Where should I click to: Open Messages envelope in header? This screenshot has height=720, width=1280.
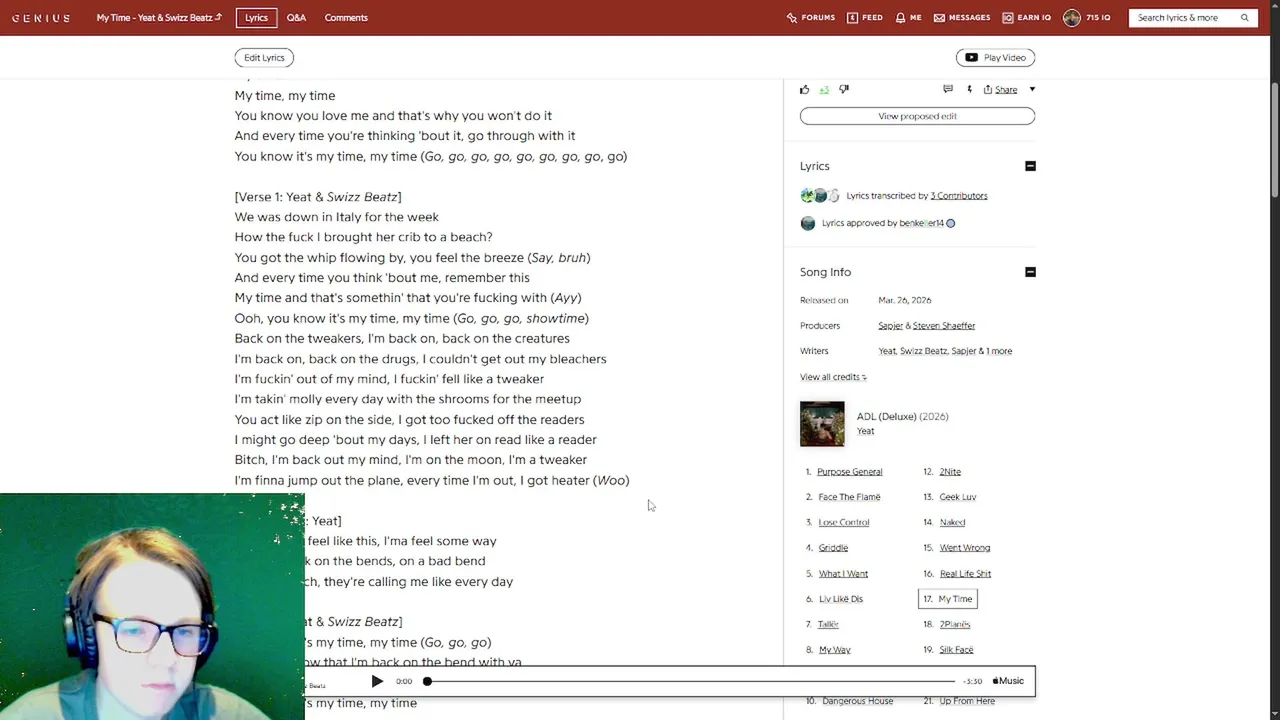[962, 18]
